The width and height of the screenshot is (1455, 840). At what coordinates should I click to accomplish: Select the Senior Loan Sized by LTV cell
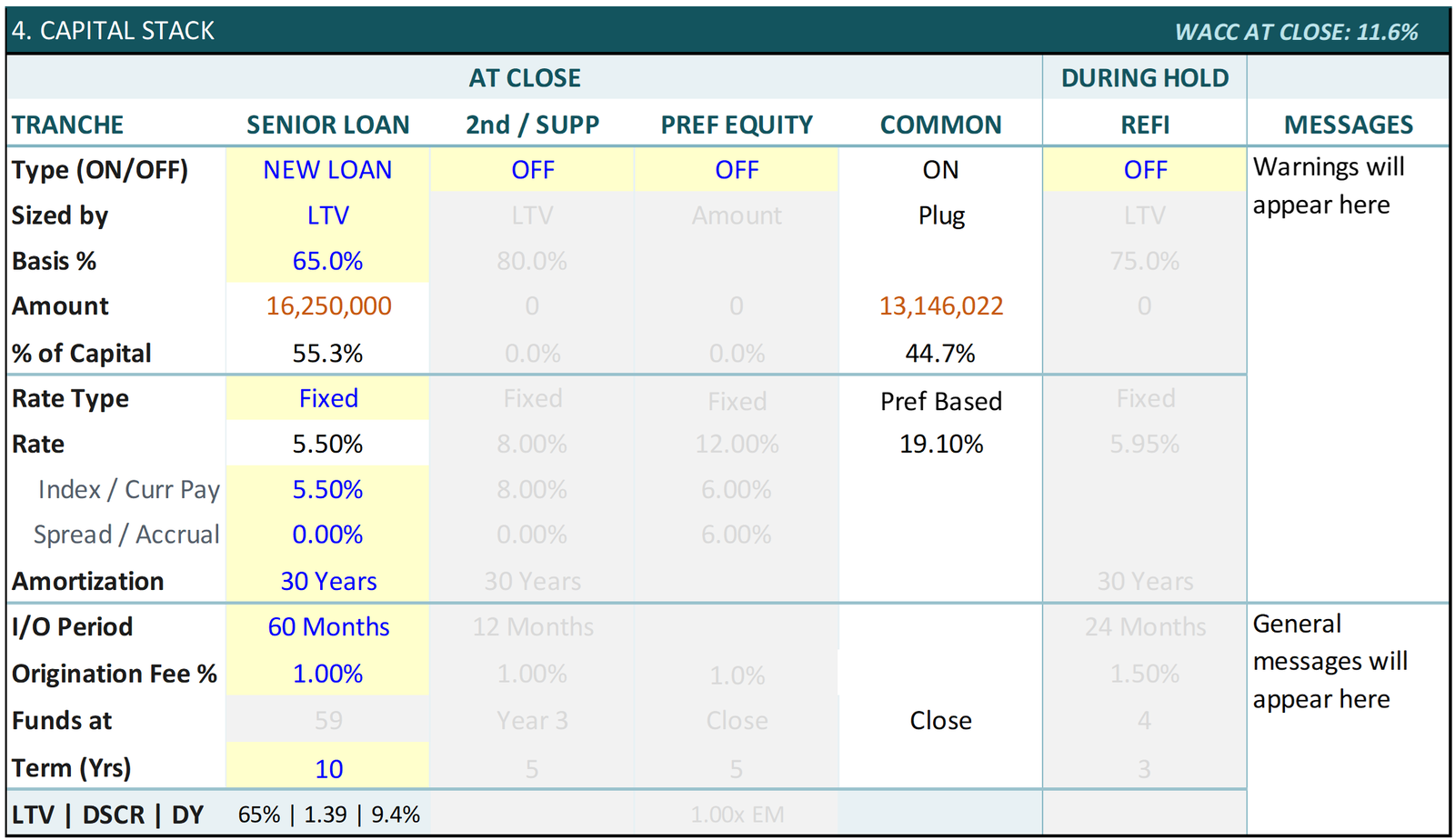click(327, 215)
